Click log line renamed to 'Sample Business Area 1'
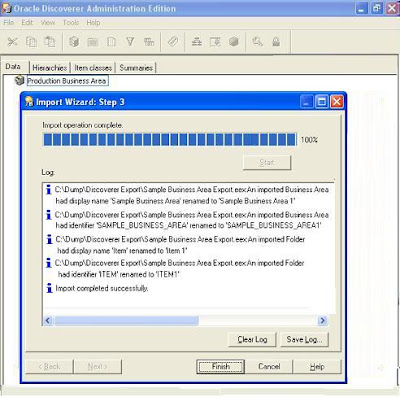 (192, 195)
